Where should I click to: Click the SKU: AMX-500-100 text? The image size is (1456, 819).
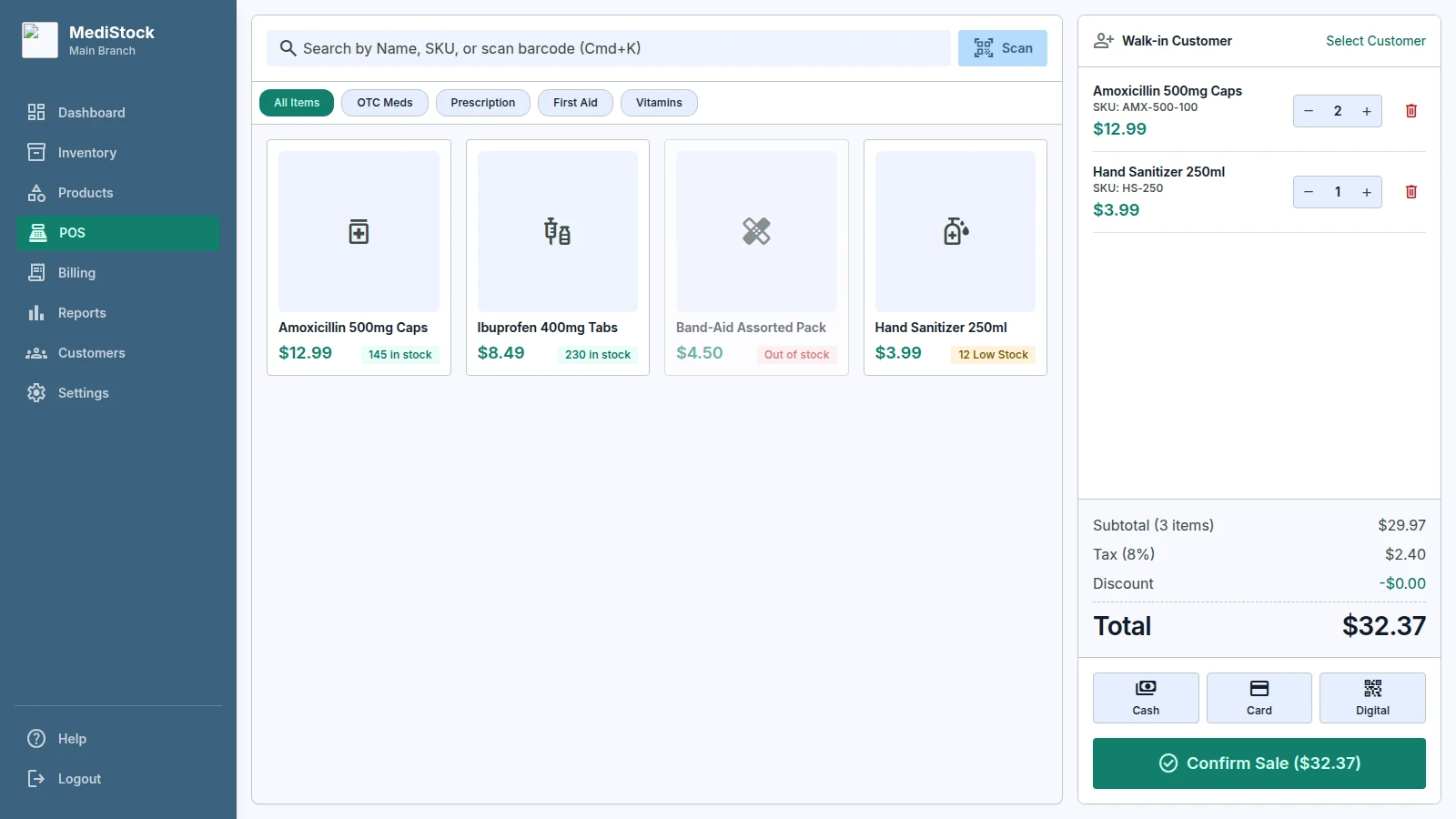(1145, 107)
